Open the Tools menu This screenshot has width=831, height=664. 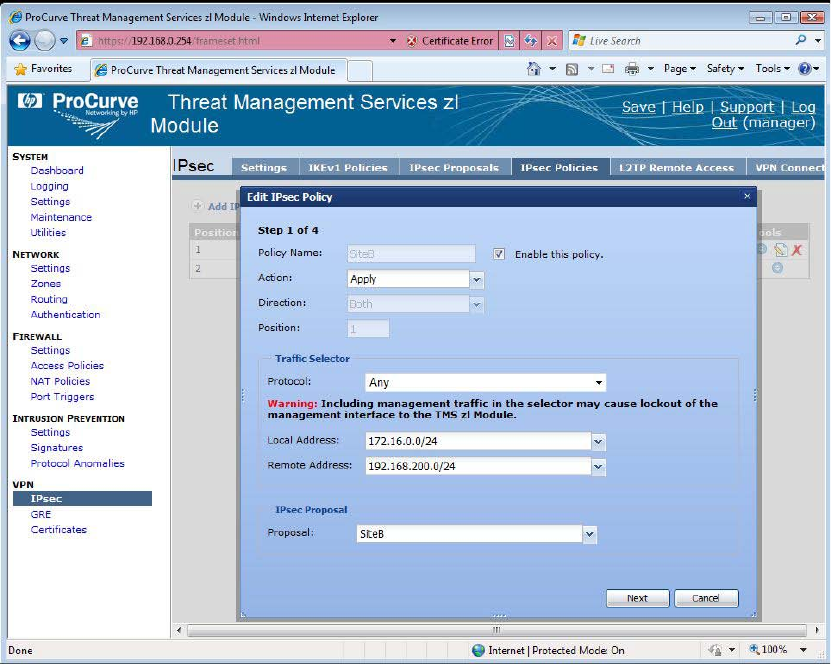(x=773, y=68)
